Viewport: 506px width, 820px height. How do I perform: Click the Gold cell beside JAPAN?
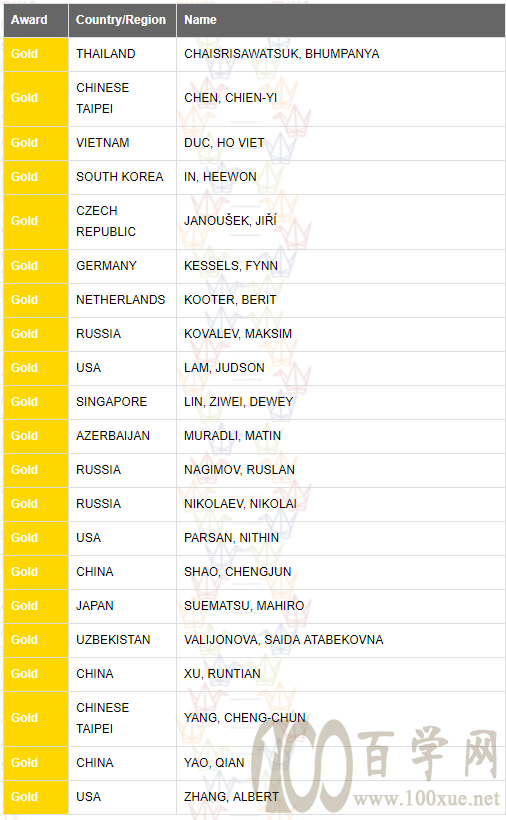[x=36, y=606]
